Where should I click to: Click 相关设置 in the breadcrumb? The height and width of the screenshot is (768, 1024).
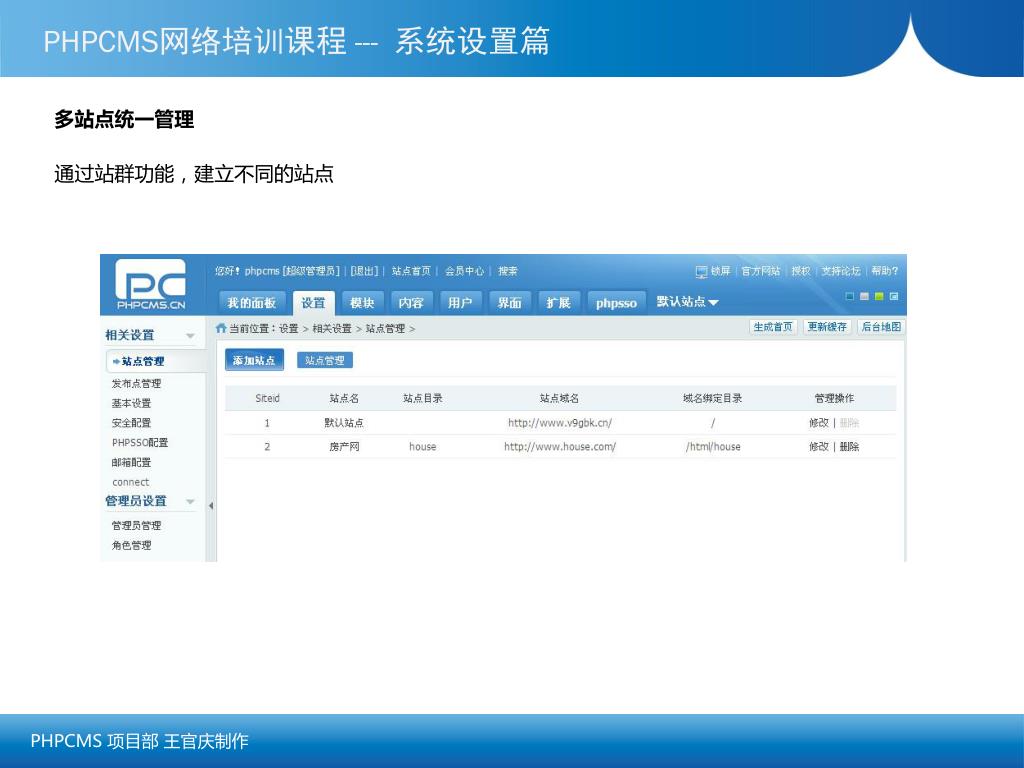(x=332, y=328)
